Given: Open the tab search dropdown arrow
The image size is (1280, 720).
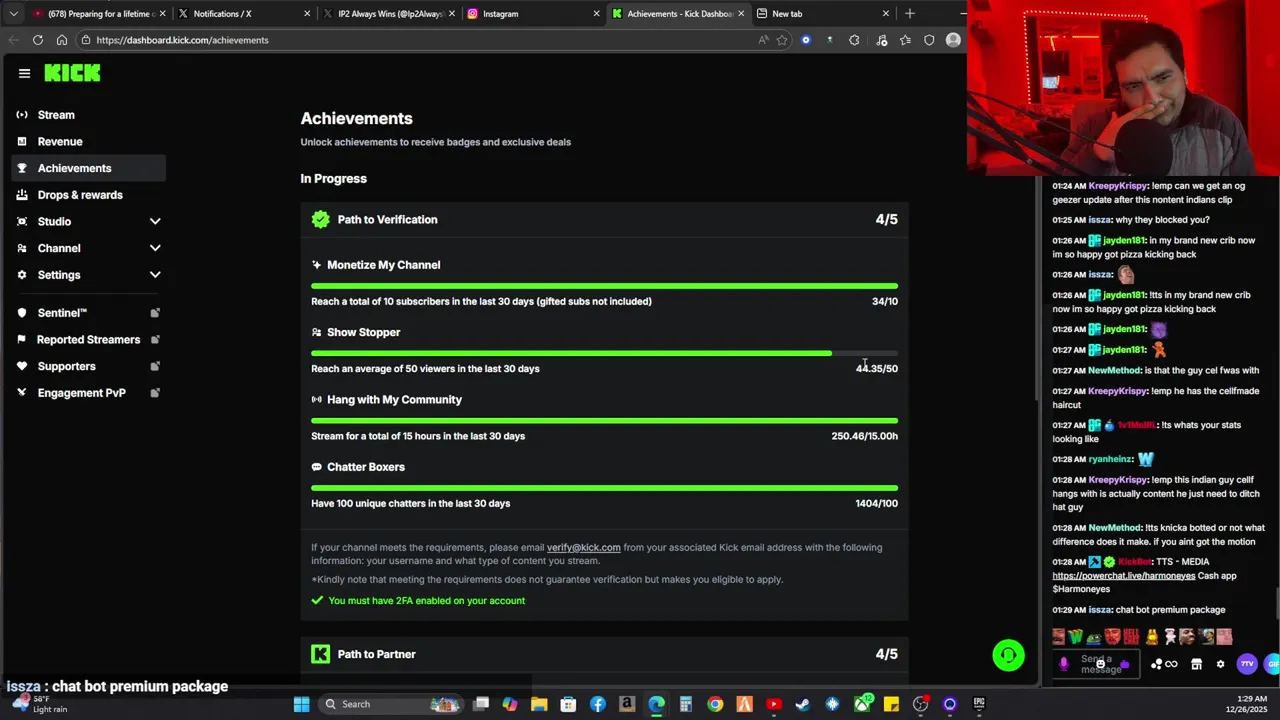Looking at the screenshot, I should 13,14.
